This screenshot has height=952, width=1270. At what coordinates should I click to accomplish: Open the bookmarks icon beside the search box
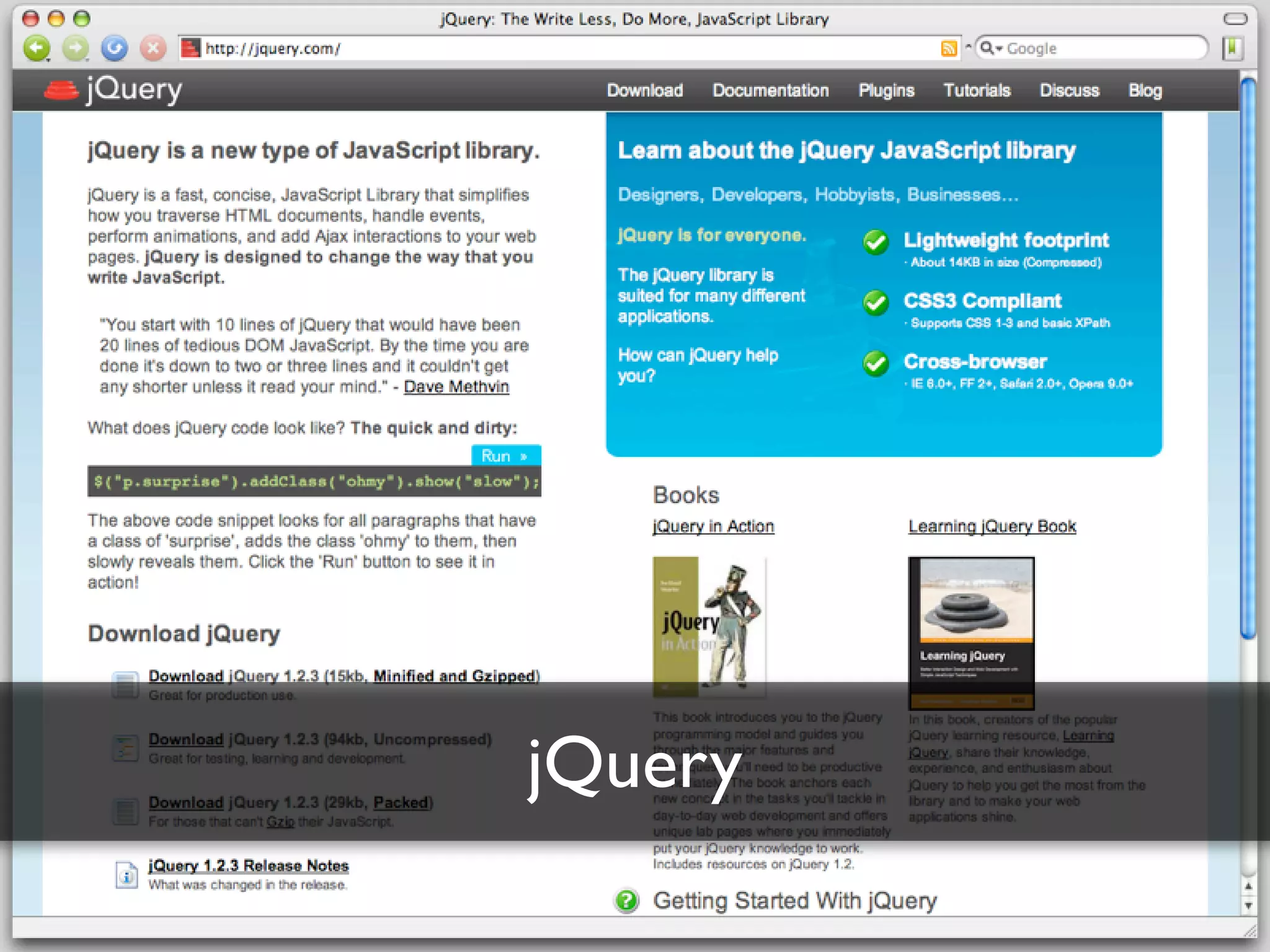pyautogui.click(x=1233, y=48)
